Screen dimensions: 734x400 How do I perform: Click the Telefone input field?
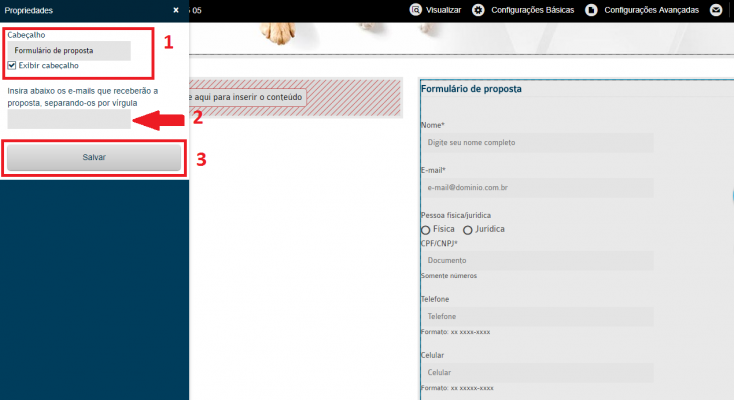[x=537, y=317]
